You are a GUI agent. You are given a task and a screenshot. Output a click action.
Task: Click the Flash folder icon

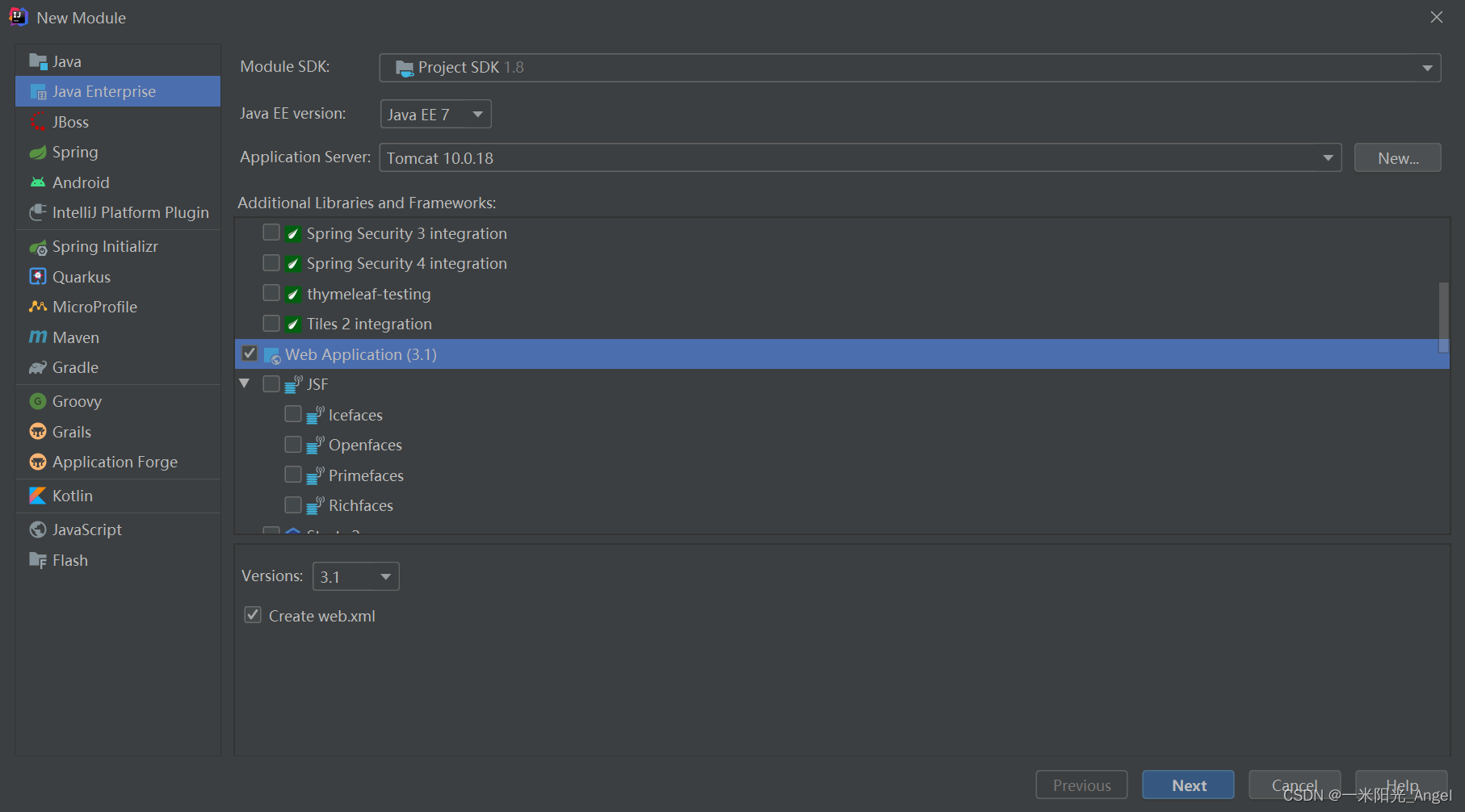[x=38, y=560]
